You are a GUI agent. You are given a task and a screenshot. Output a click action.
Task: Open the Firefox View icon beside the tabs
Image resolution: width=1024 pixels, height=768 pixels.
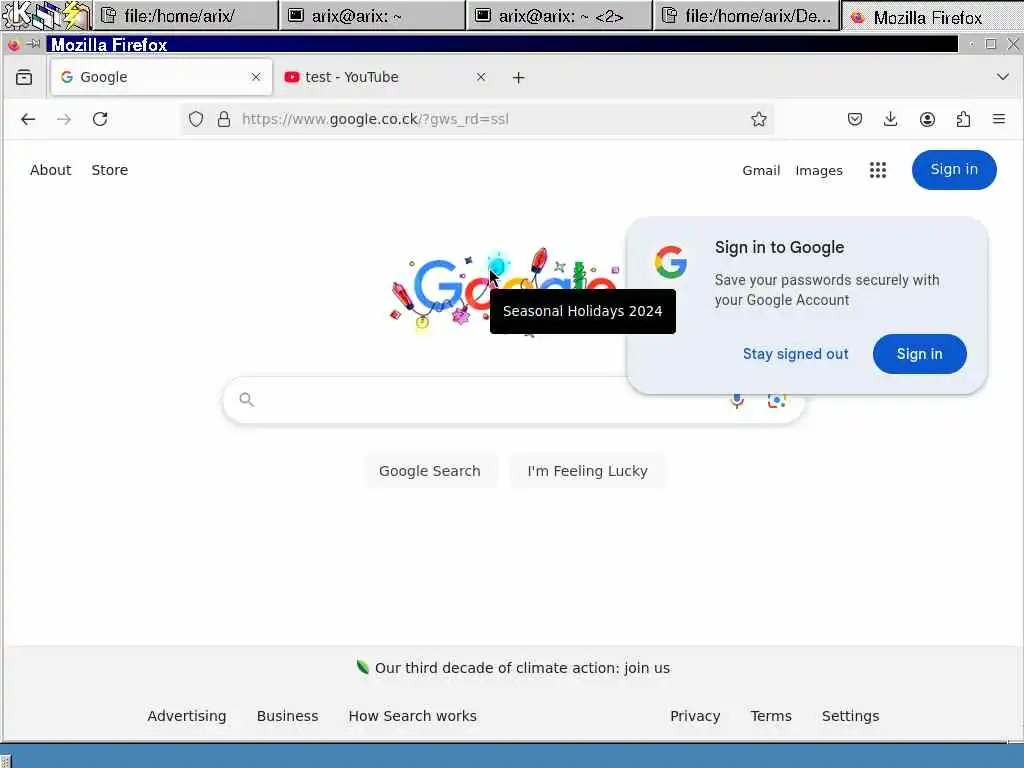coord(24,77)
